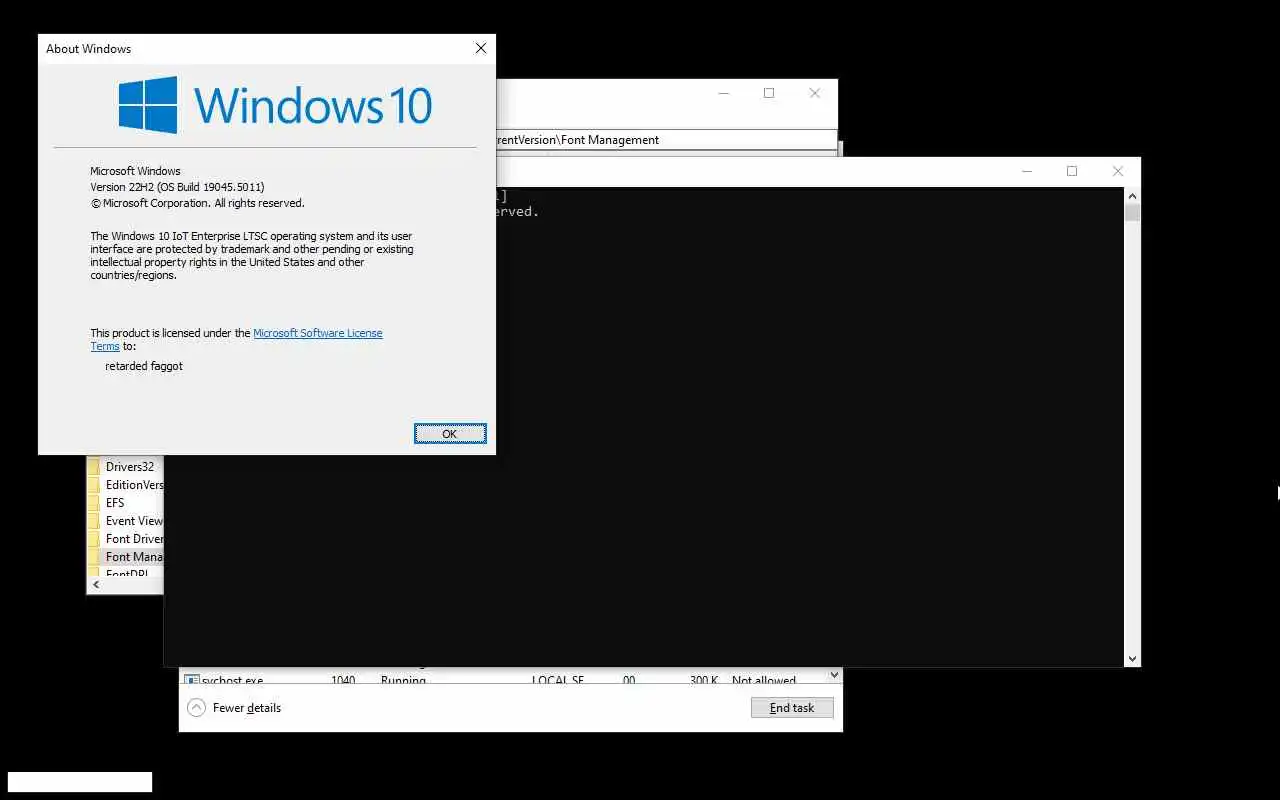
Task: Click the folder icon next to Font Driver
Action: pyautogui.click(x=94, y=539)
